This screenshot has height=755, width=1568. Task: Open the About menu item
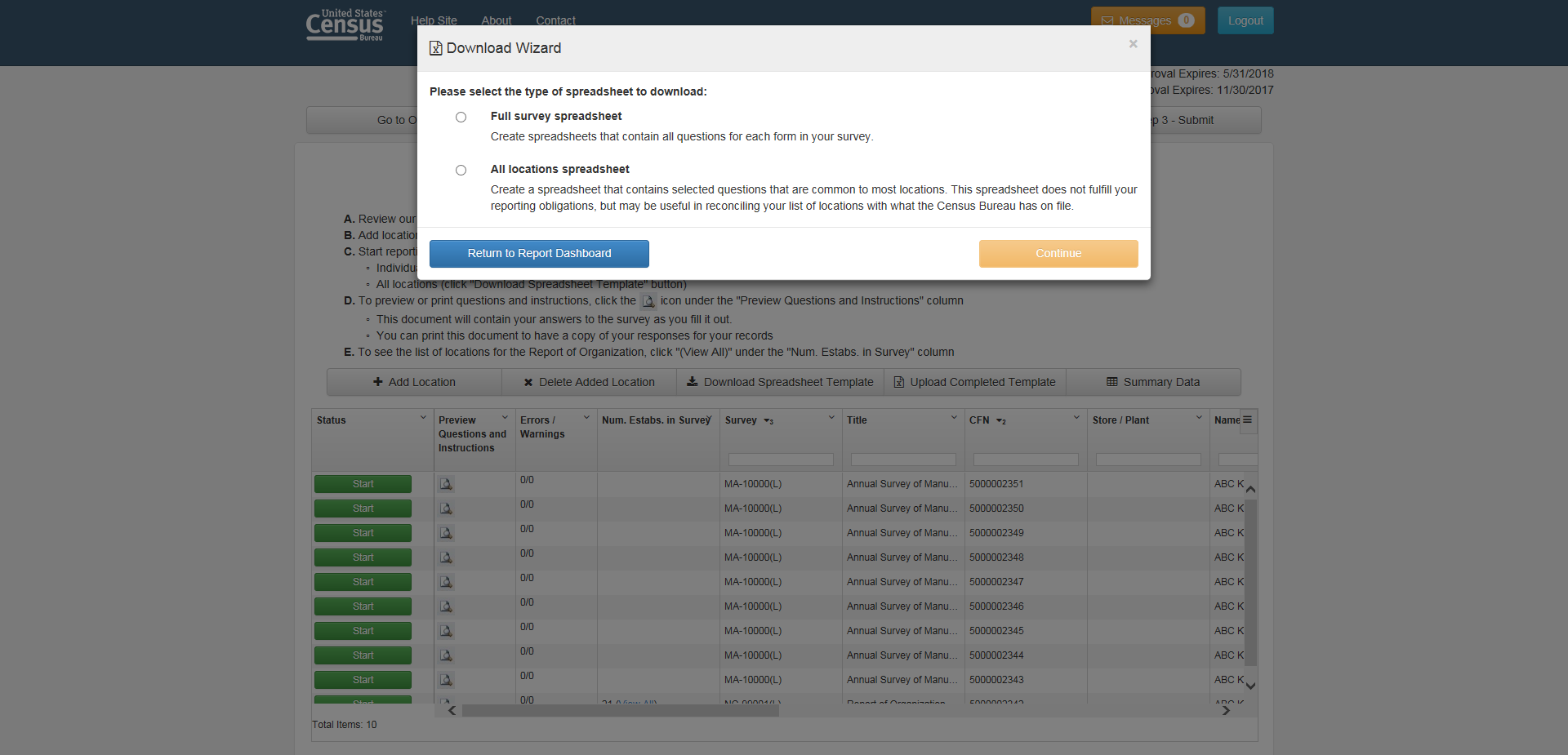pos(496,21)
